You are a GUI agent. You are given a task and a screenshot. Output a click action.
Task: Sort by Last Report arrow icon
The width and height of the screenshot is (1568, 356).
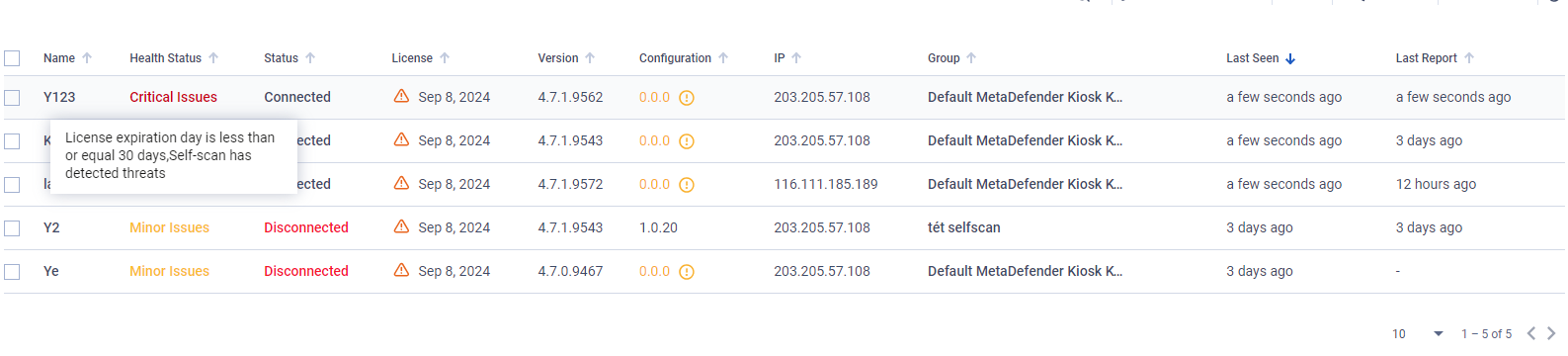[x=1469, y=58]
